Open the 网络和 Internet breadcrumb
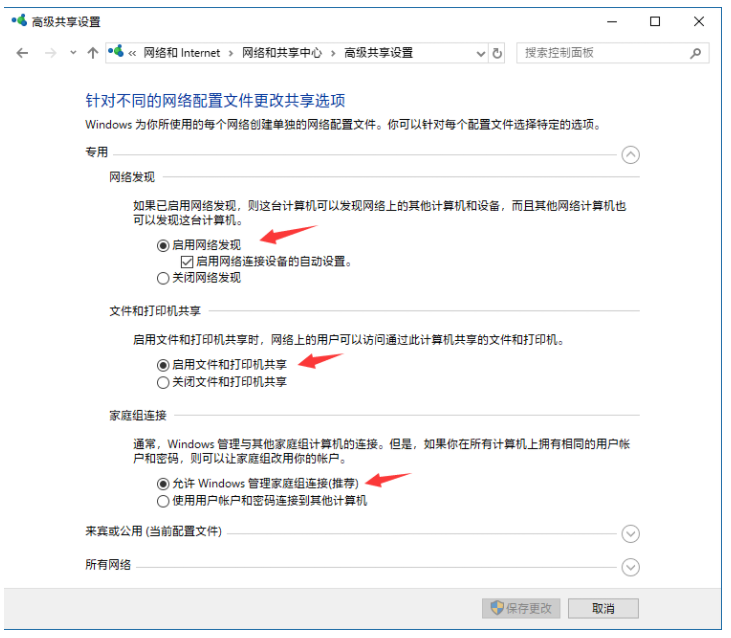 [x=181, y=53]
